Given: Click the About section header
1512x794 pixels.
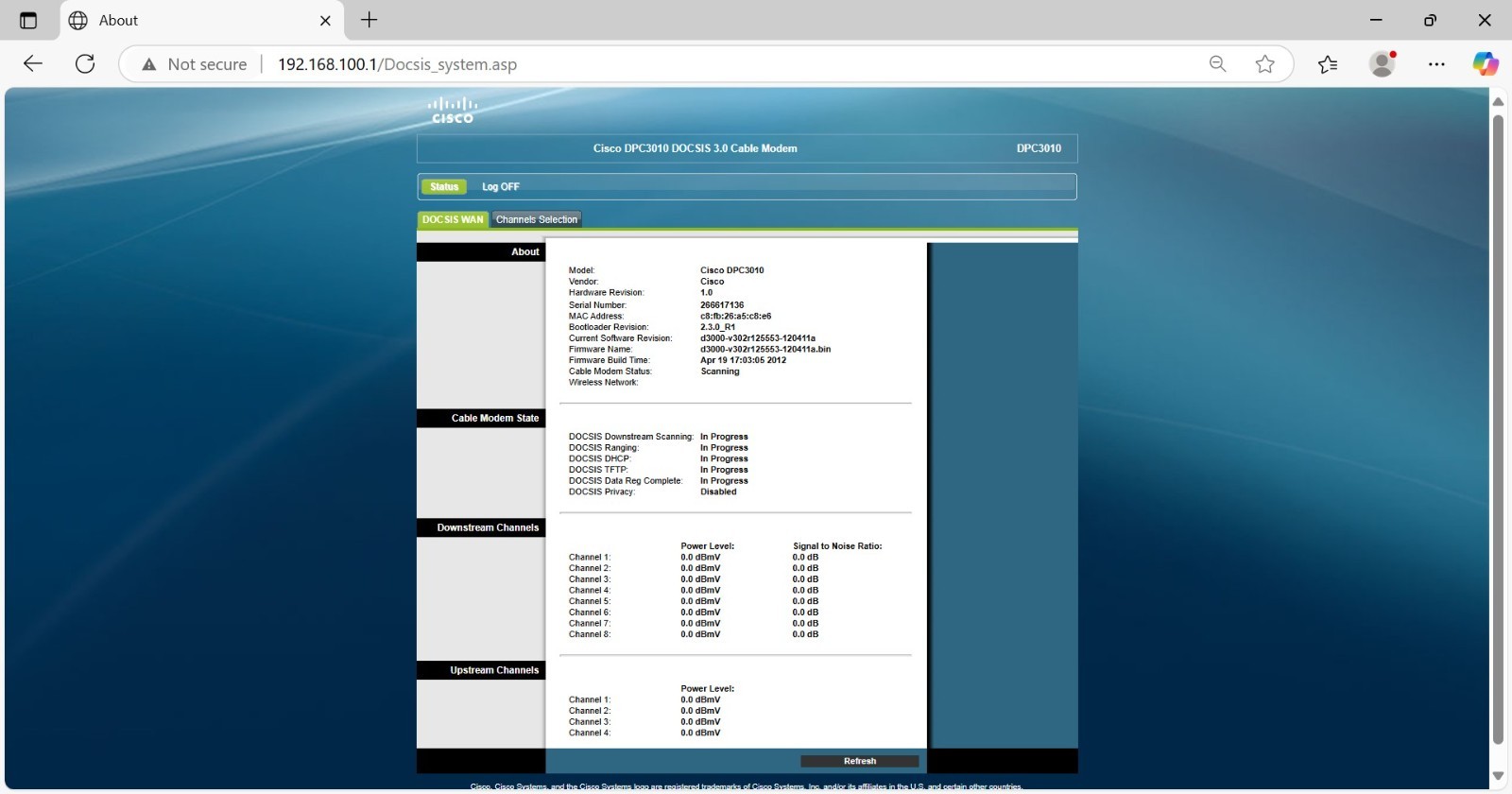Looking at the screenshot, I should coord(481,251).
